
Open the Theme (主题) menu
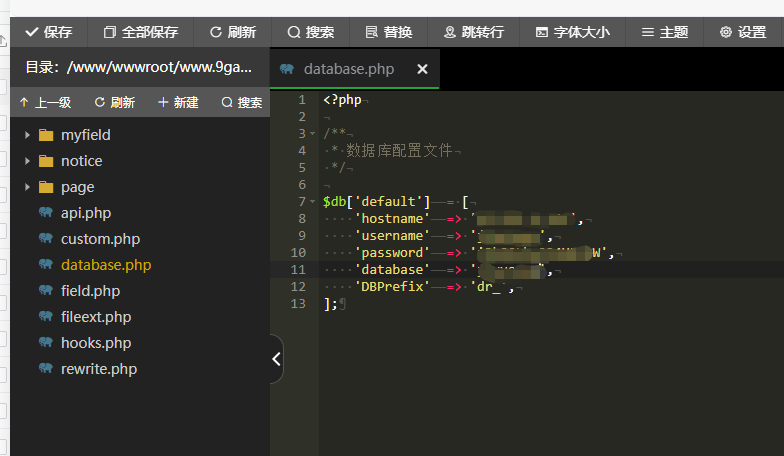[x=665, y=32]
